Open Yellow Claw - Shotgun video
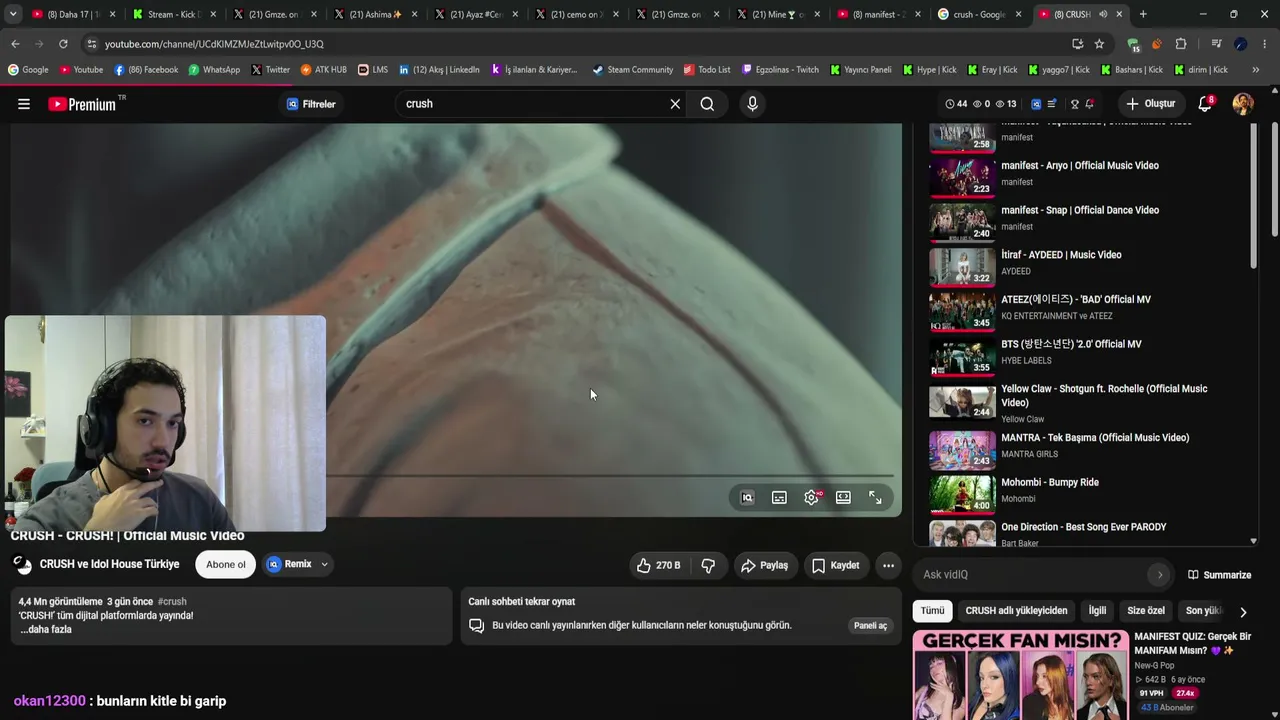The image size is (1280, 720). coord(1104,395)
